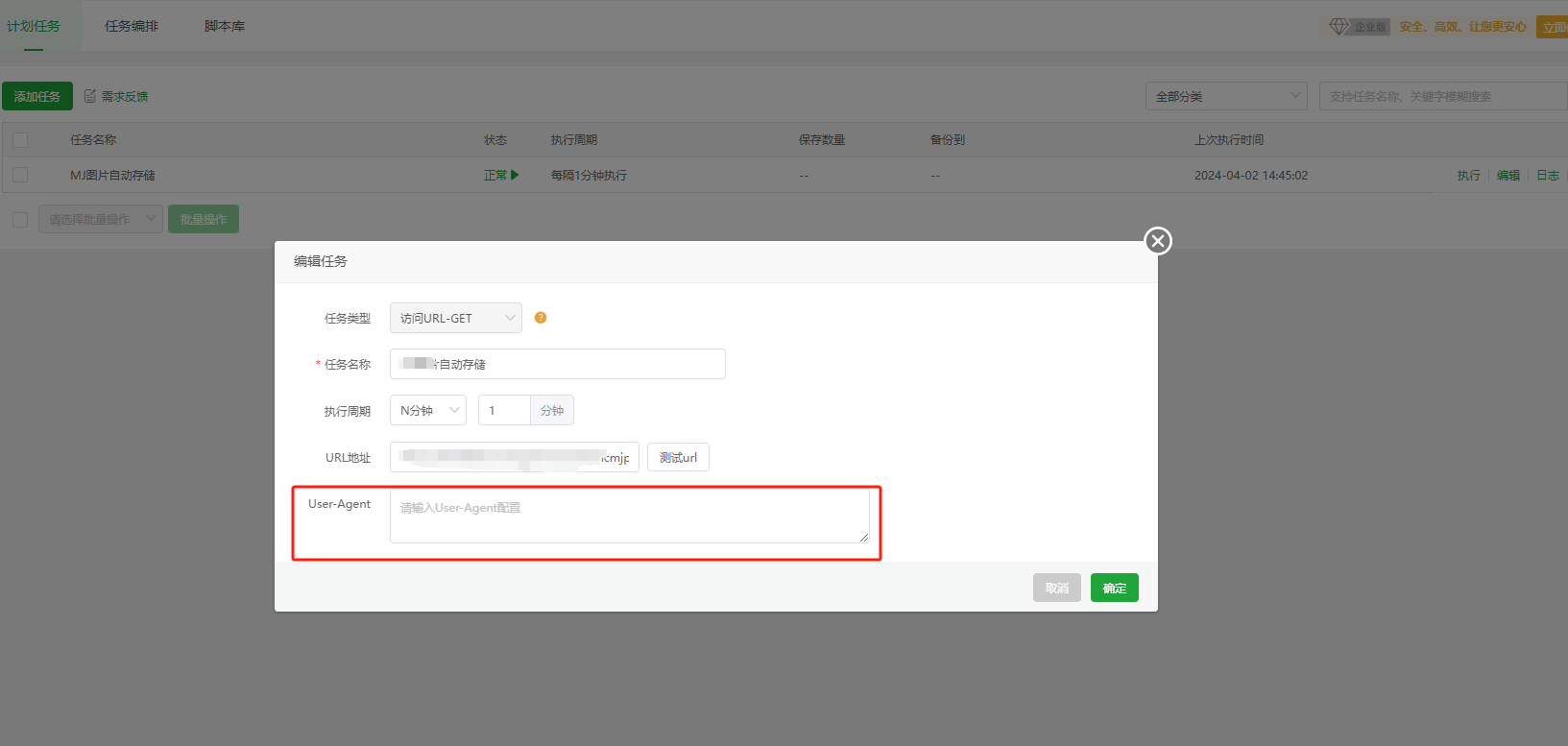Tick the checkbox beside 请选择批量操作
Image resolution: width=1568 pixels, height=746 pixels.
point(20,220)
